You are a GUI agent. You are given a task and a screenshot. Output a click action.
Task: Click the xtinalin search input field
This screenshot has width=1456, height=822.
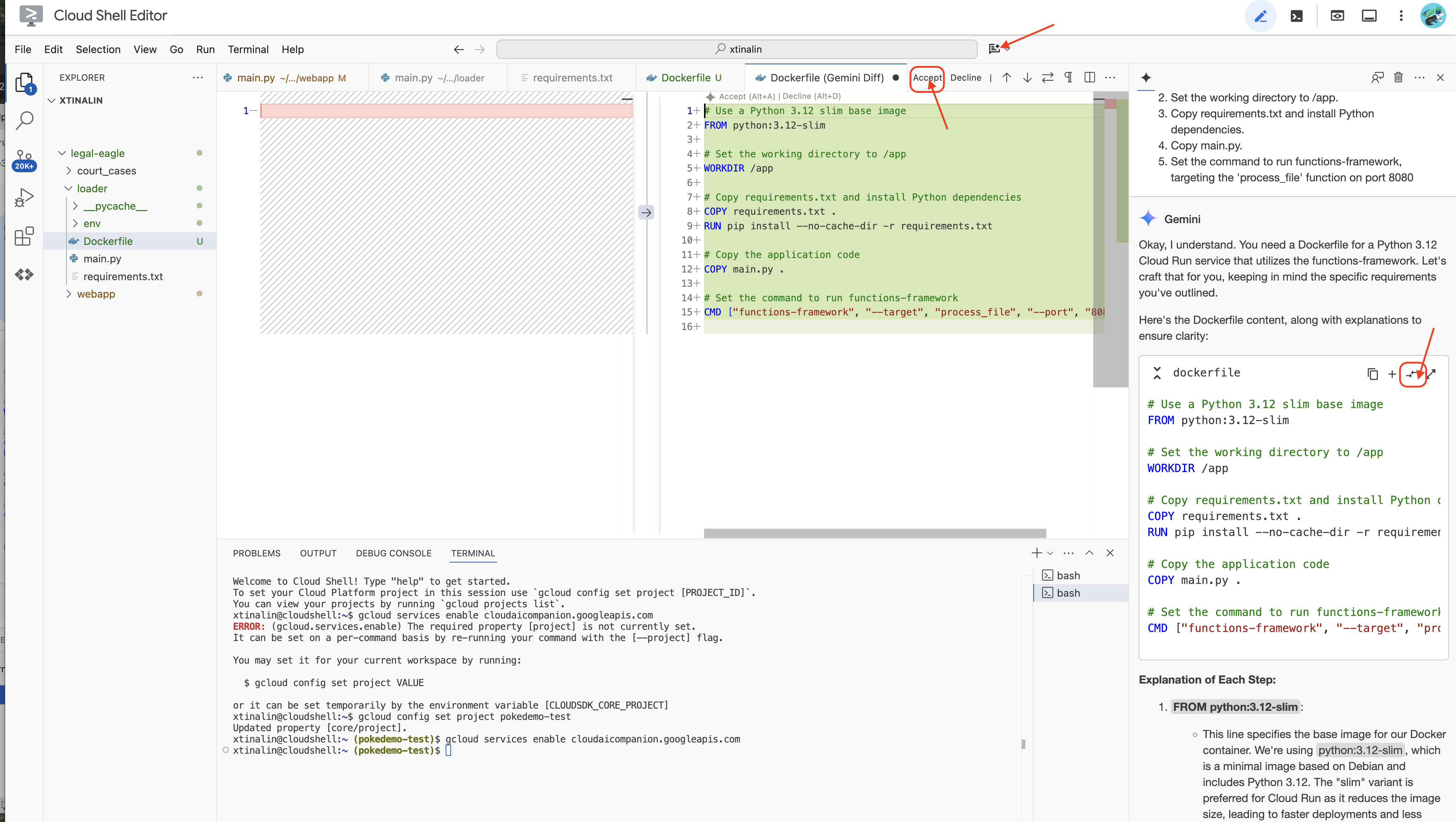point(736,49)
